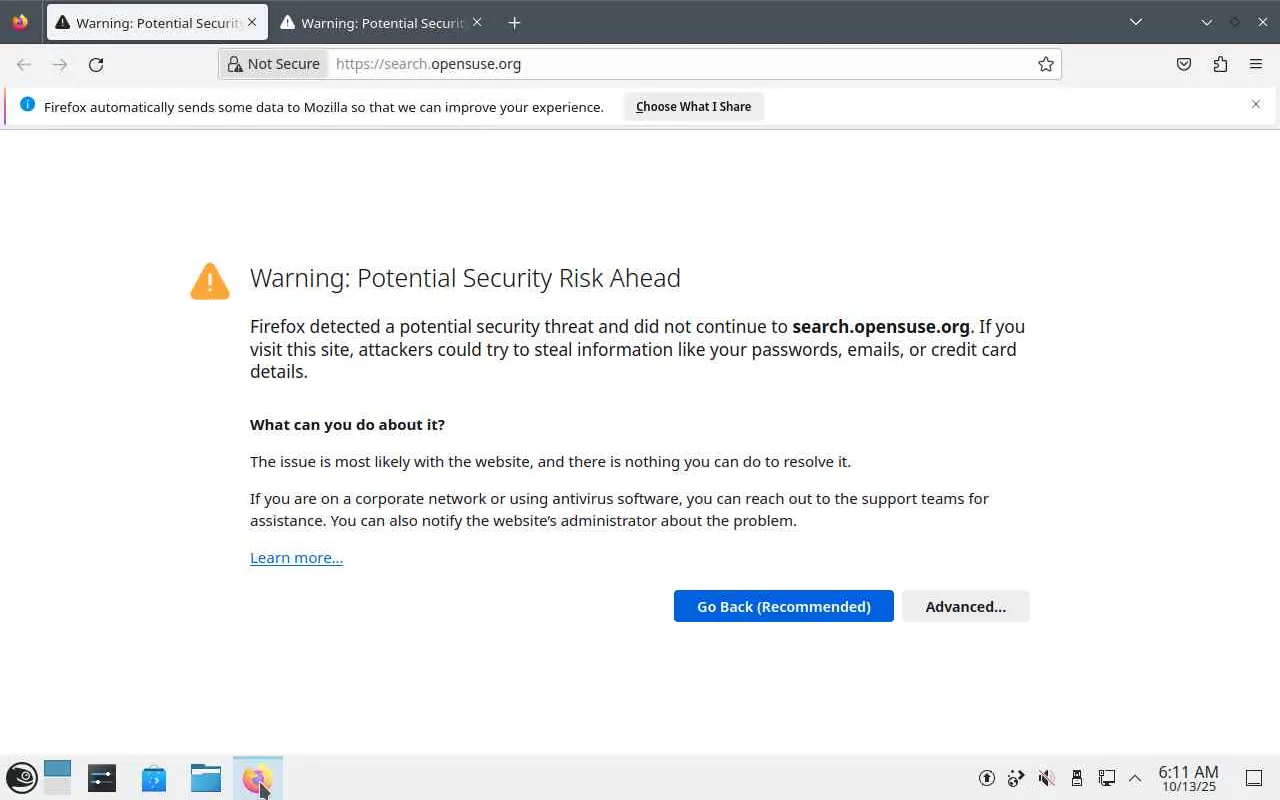Open the Save to Pocket icon
Image resolution: width=1280 pixels, height=800 pixels.
point(1184,64)
